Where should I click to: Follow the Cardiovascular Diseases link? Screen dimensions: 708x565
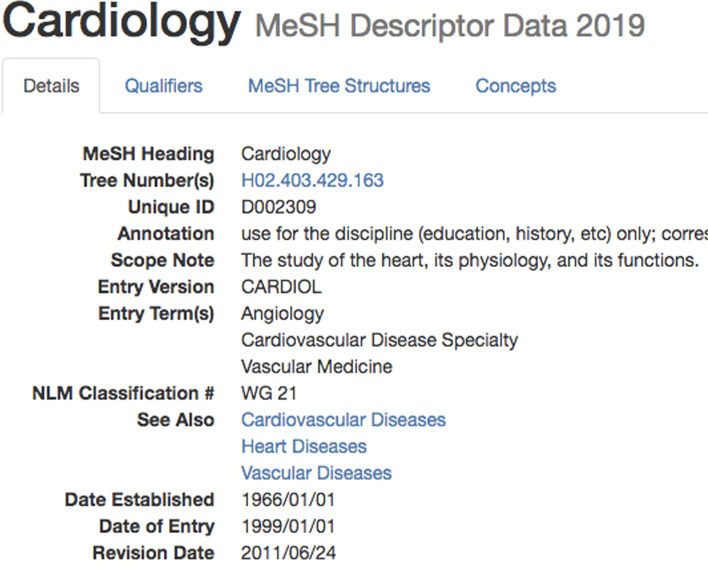coord(343,420)
